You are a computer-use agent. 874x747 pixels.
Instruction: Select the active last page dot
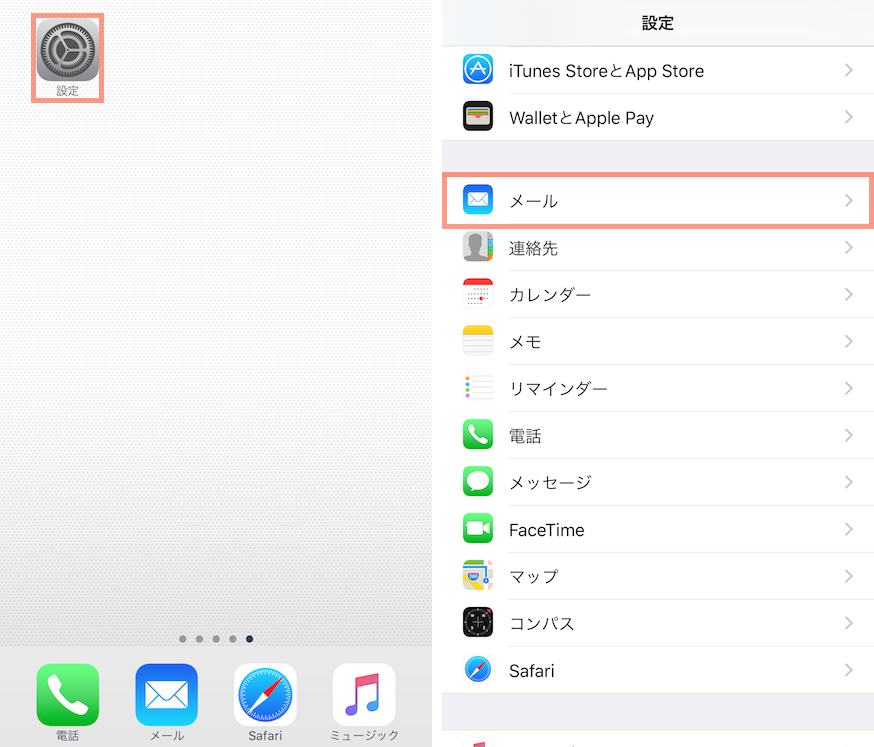(x=250, y=639)
